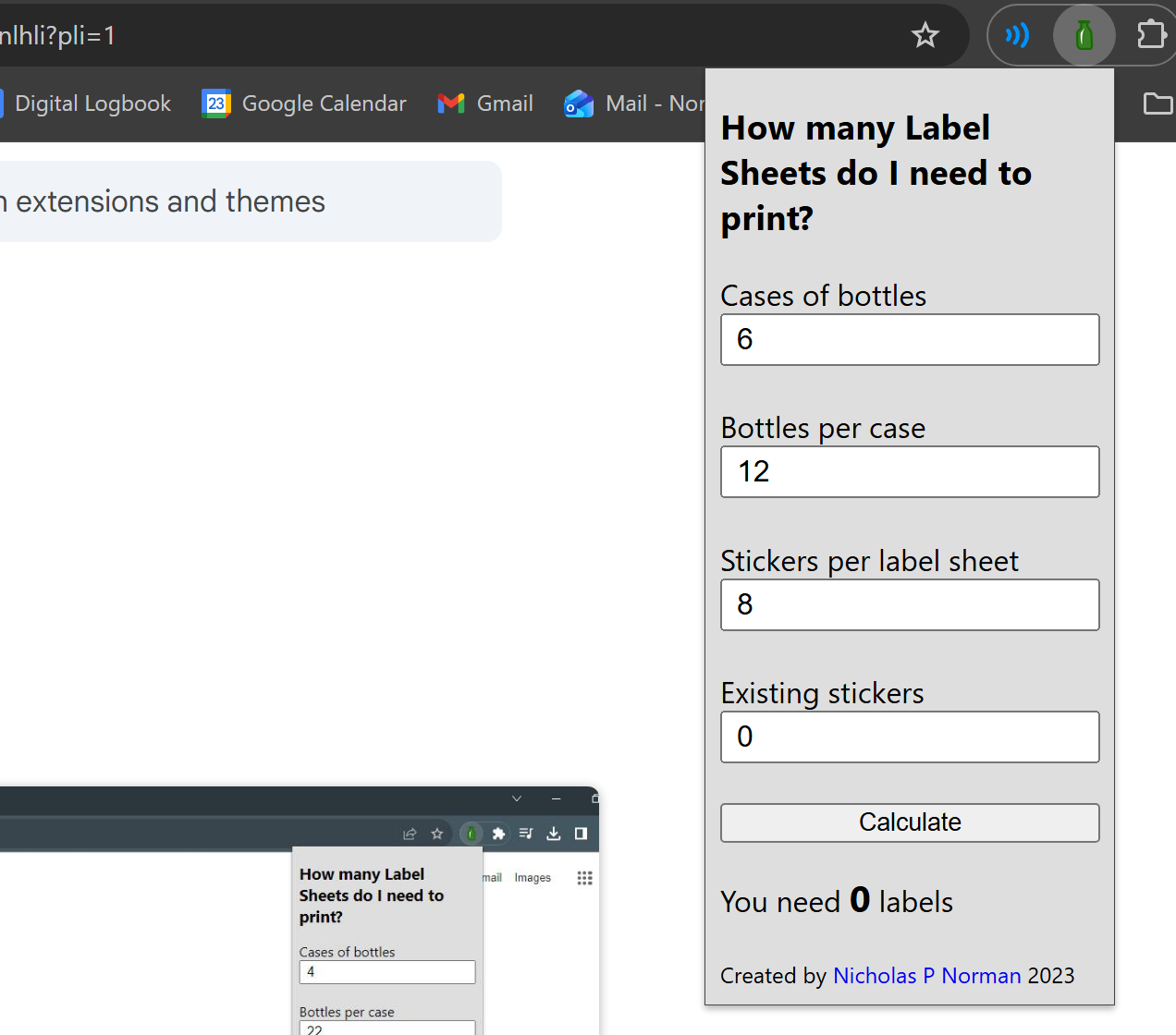This screenshot has height=1035, width=1176.
Task: Click the Cases of bottles field
Action: click(x=910, y=340)
